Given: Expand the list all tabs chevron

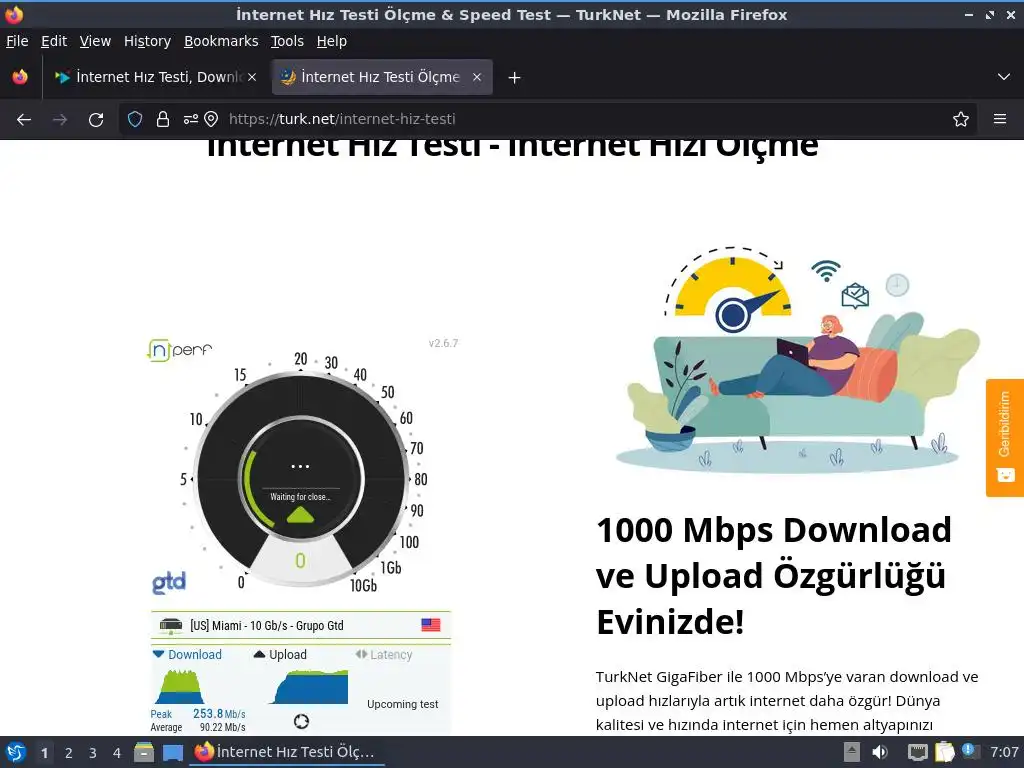Looking at the screenshot, I should point(1004,77).
